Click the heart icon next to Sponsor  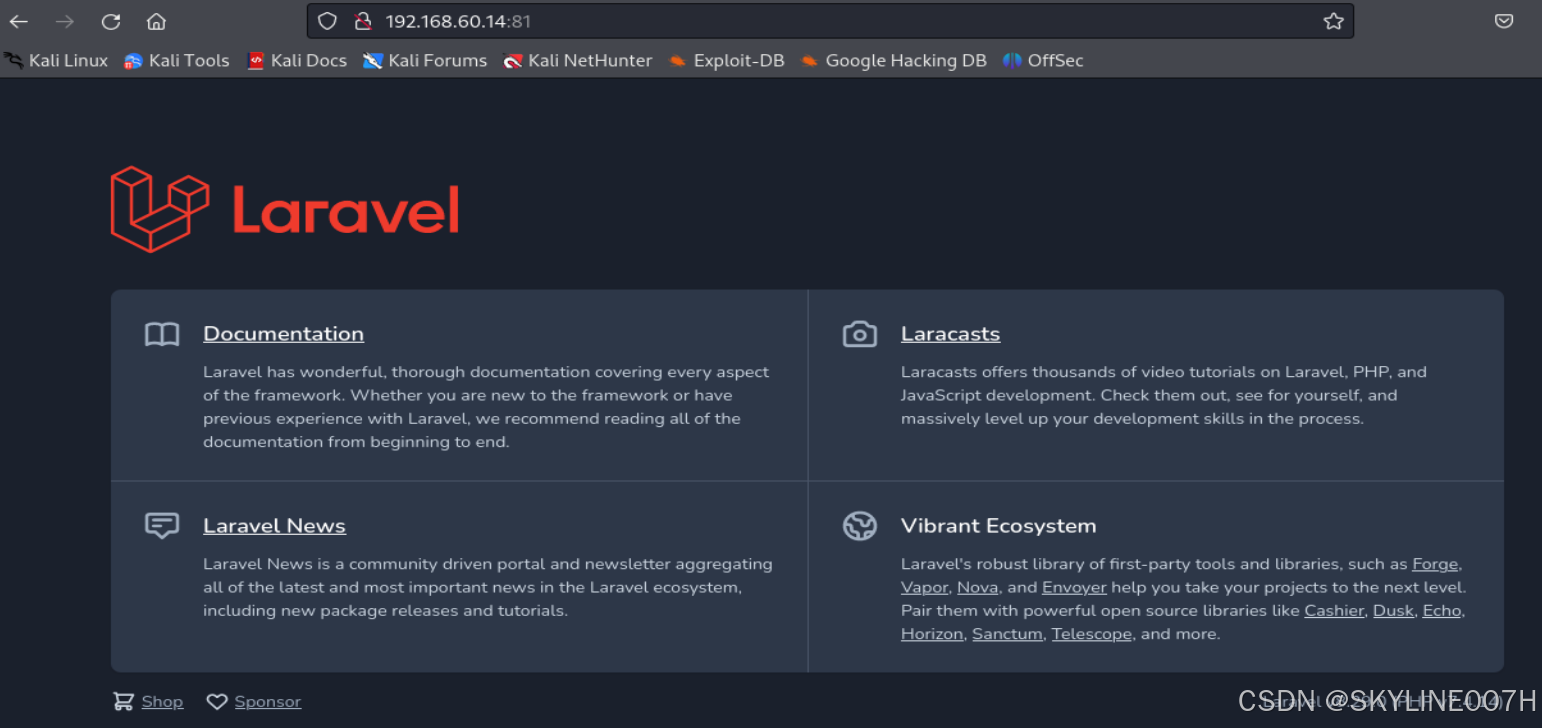[x=217, y=701]
